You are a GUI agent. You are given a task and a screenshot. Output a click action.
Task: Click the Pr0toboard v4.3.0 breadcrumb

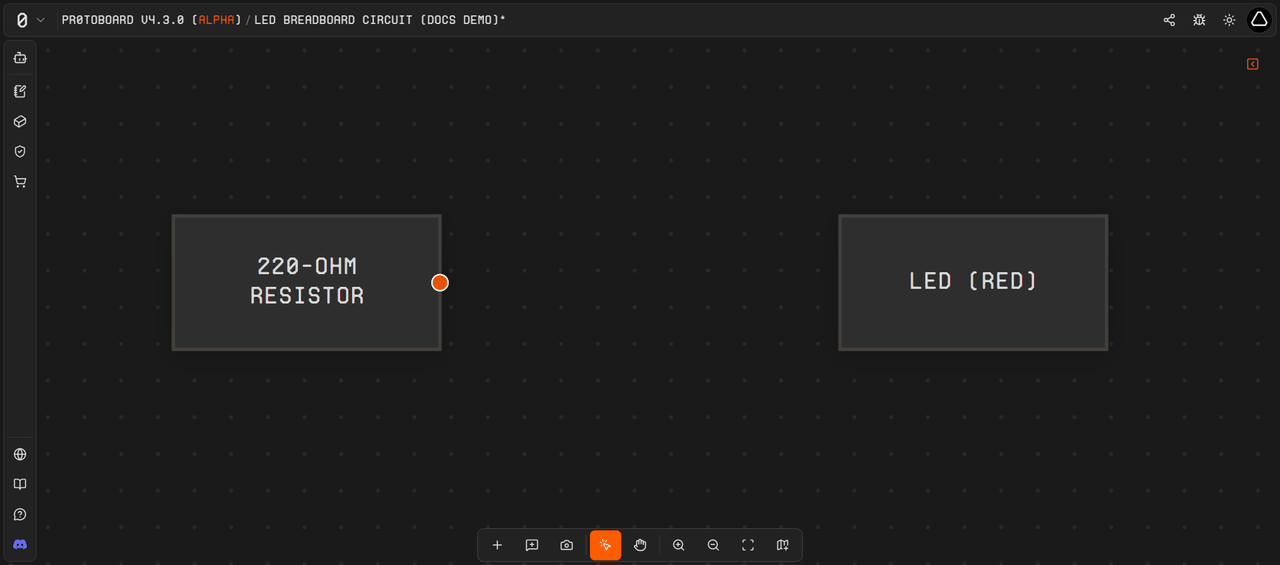pyautogui.click(x=152, y=20)
